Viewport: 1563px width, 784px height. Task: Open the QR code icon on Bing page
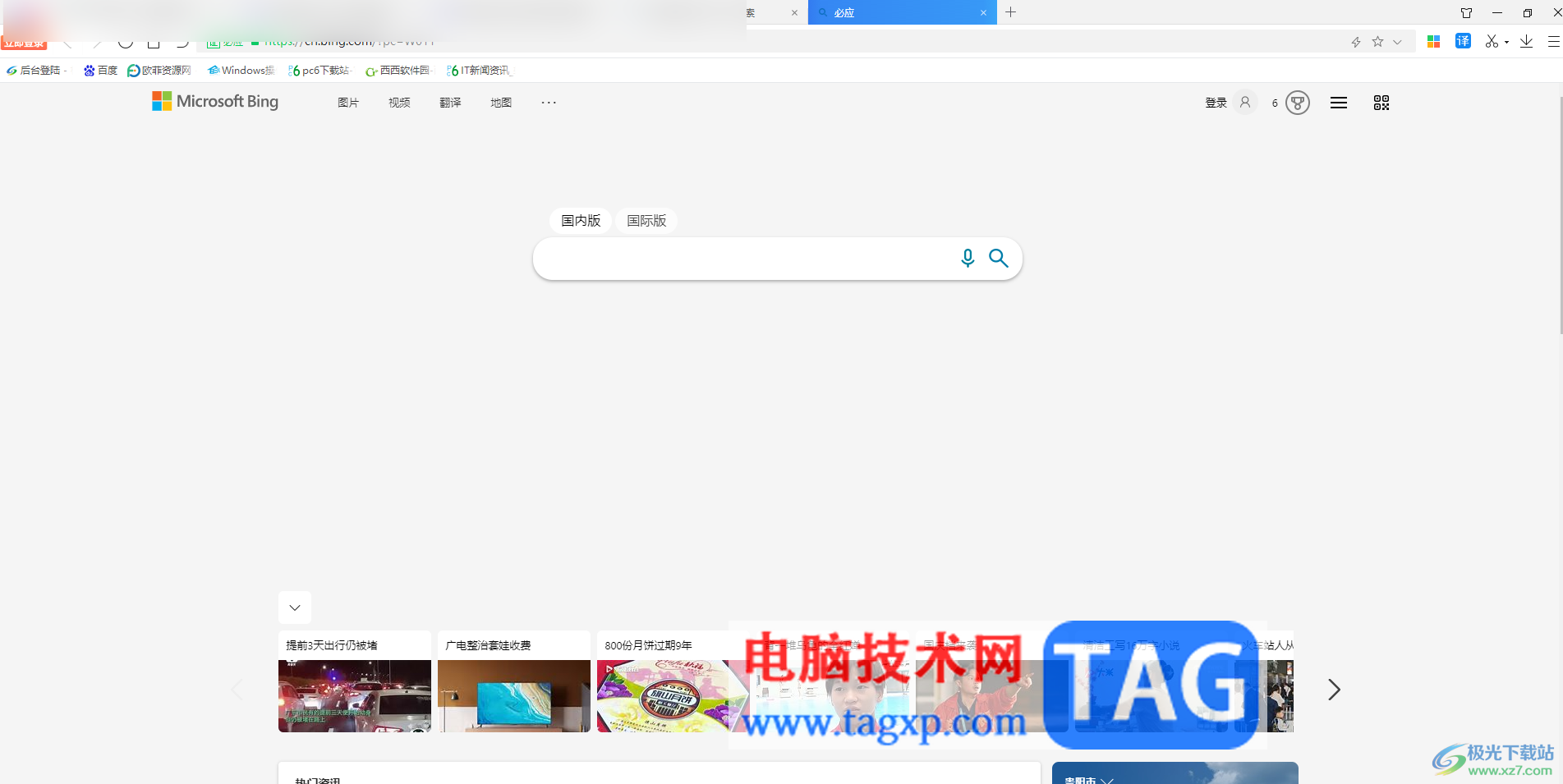[x=1381, y=103]
